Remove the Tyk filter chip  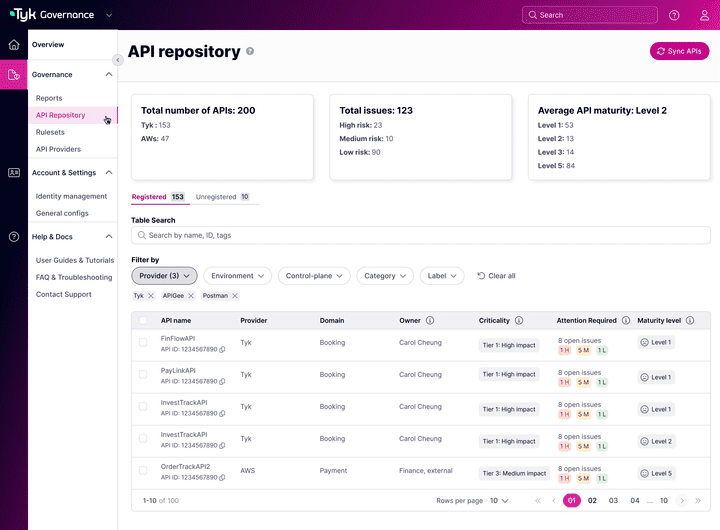click(151, 296)
